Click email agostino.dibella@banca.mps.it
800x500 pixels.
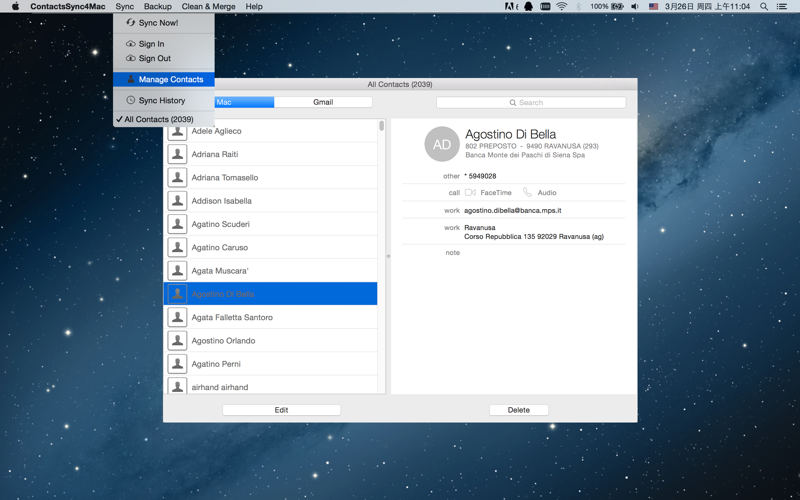pyautogui.click(x=513, y=210)
